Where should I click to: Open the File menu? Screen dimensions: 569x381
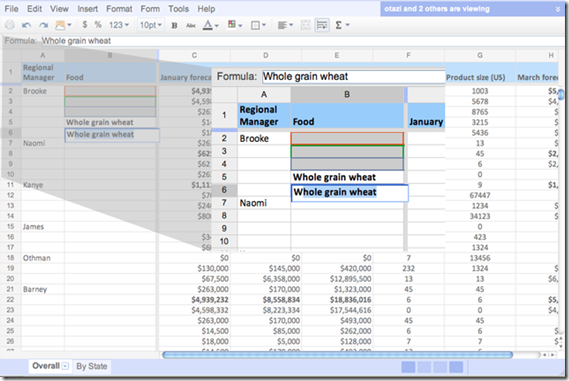(x=12, y=9)
